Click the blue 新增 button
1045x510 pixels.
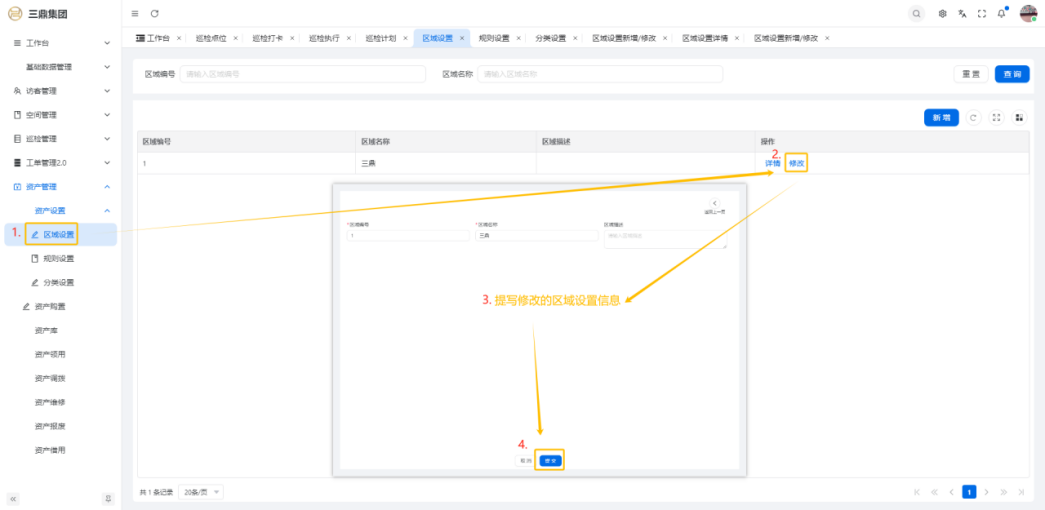click(941, 118)
